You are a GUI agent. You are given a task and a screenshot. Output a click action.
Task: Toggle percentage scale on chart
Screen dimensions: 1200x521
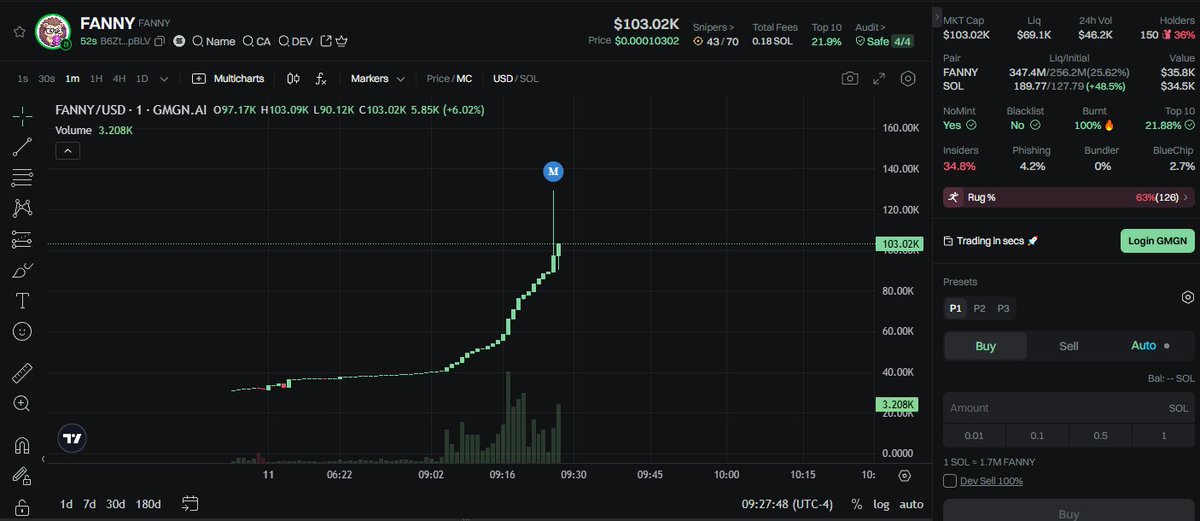856,504
